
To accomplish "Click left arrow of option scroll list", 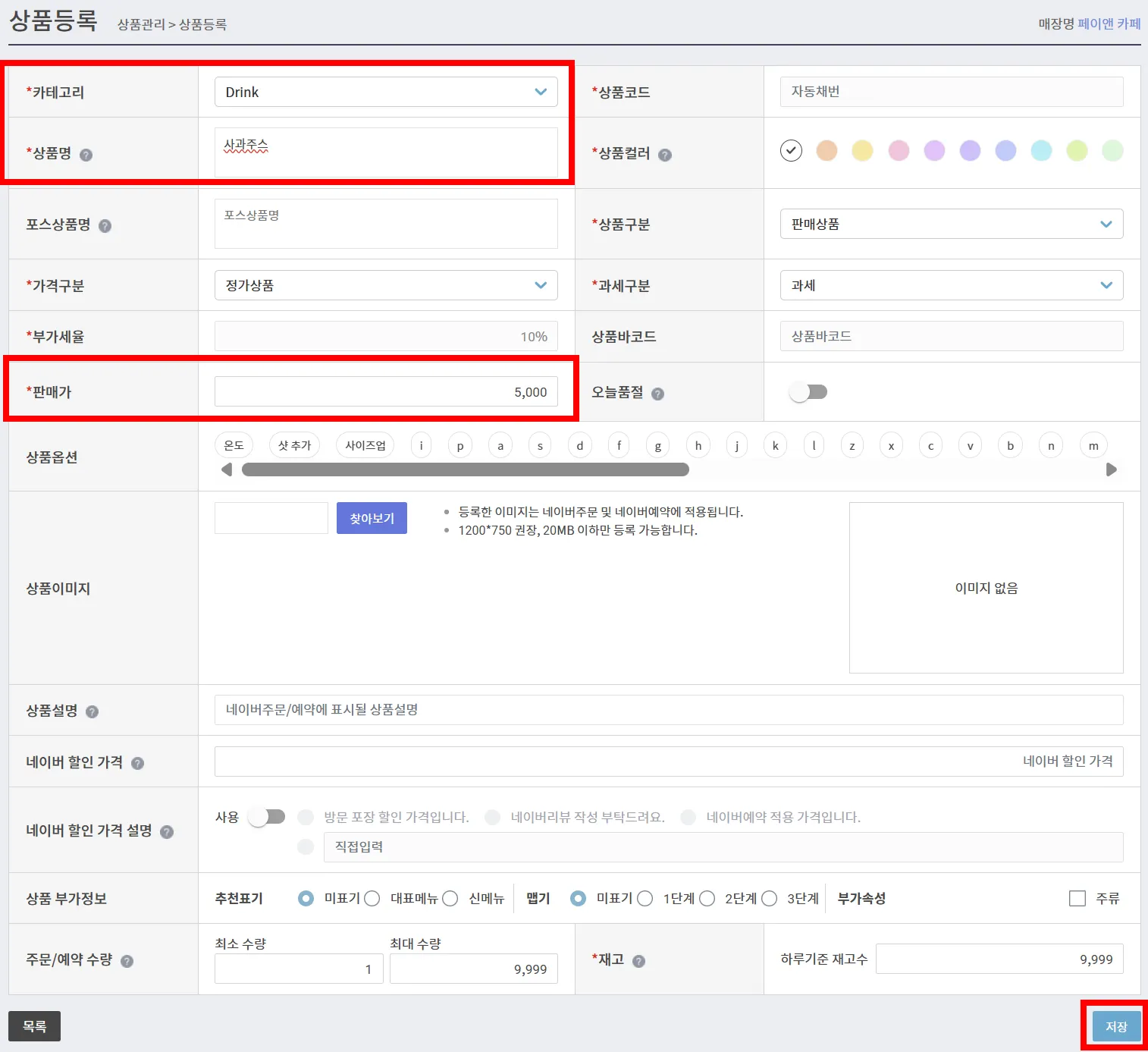I will point(226,469).
